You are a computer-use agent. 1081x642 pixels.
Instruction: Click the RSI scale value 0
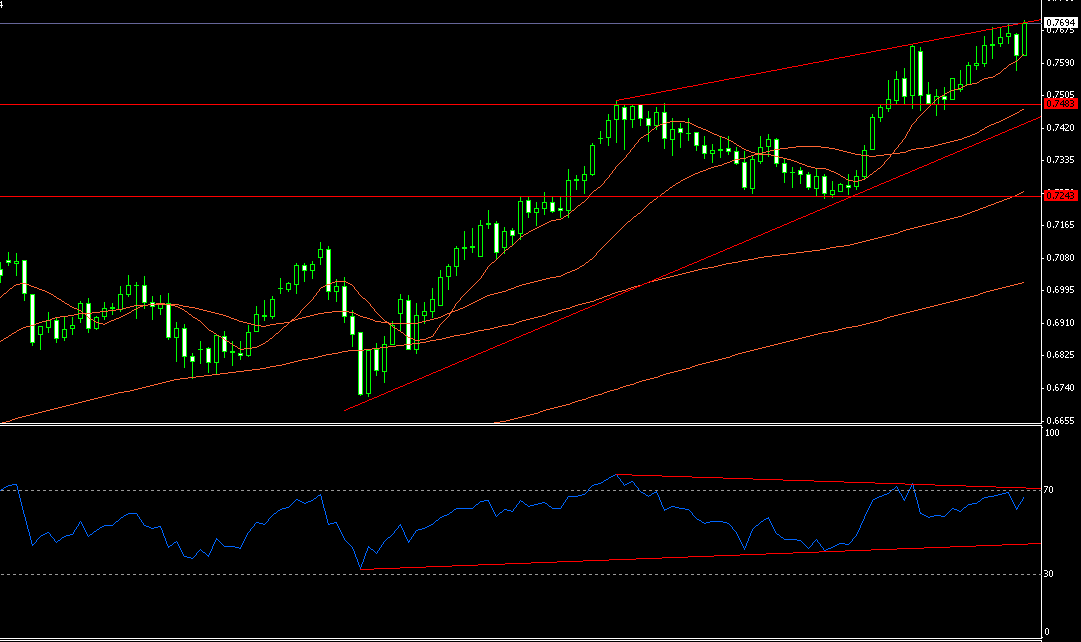click(x=1047, y=632)
